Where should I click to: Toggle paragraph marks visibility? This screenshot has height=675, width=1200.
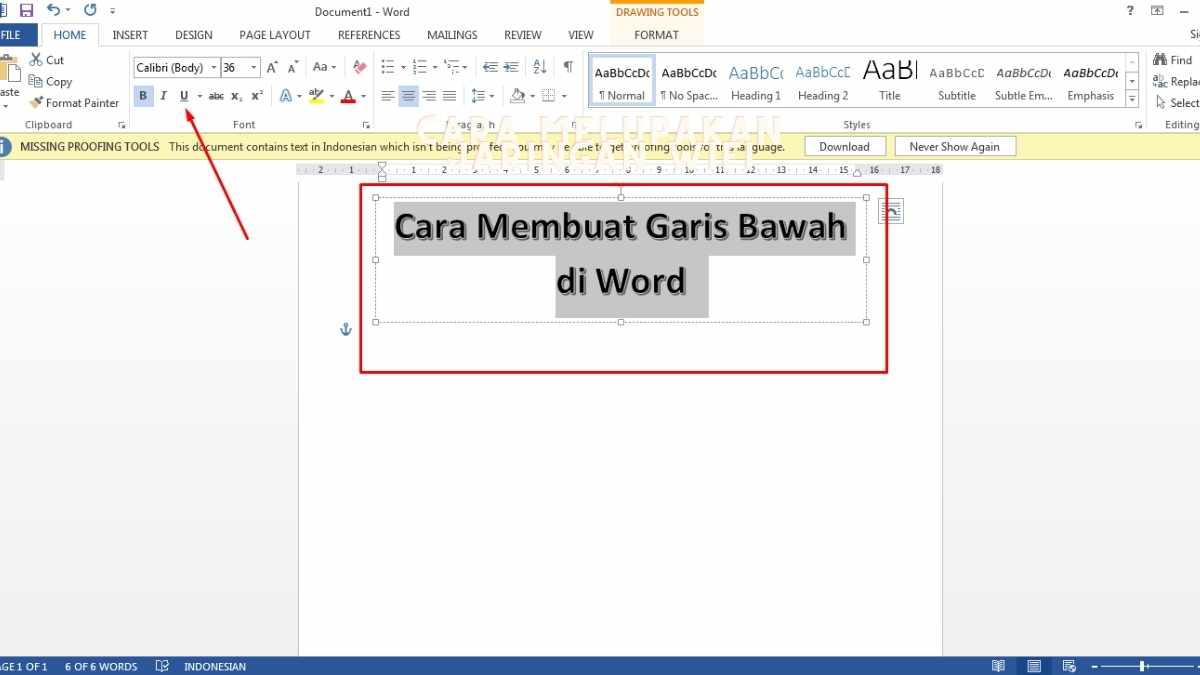[568, 66]
